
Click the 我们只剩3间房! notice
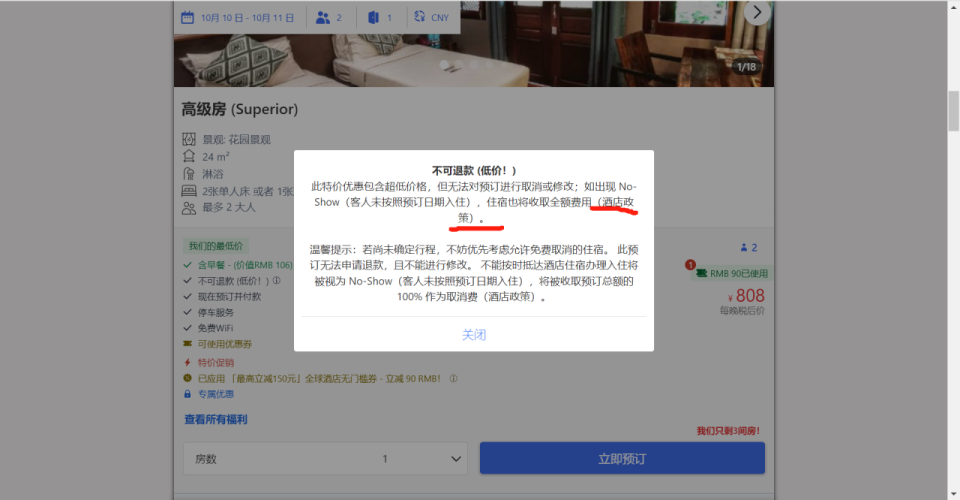tap(728, 431)
